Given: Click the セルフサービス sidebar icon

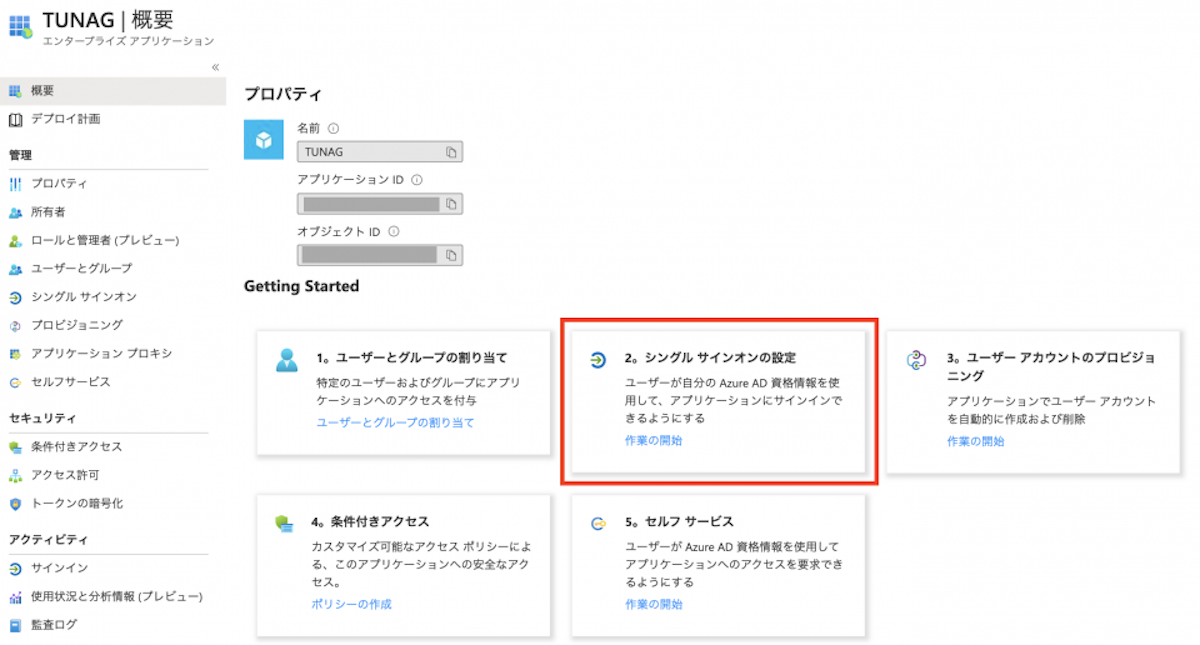Looking at the screenshot, I should coord(15,382).
